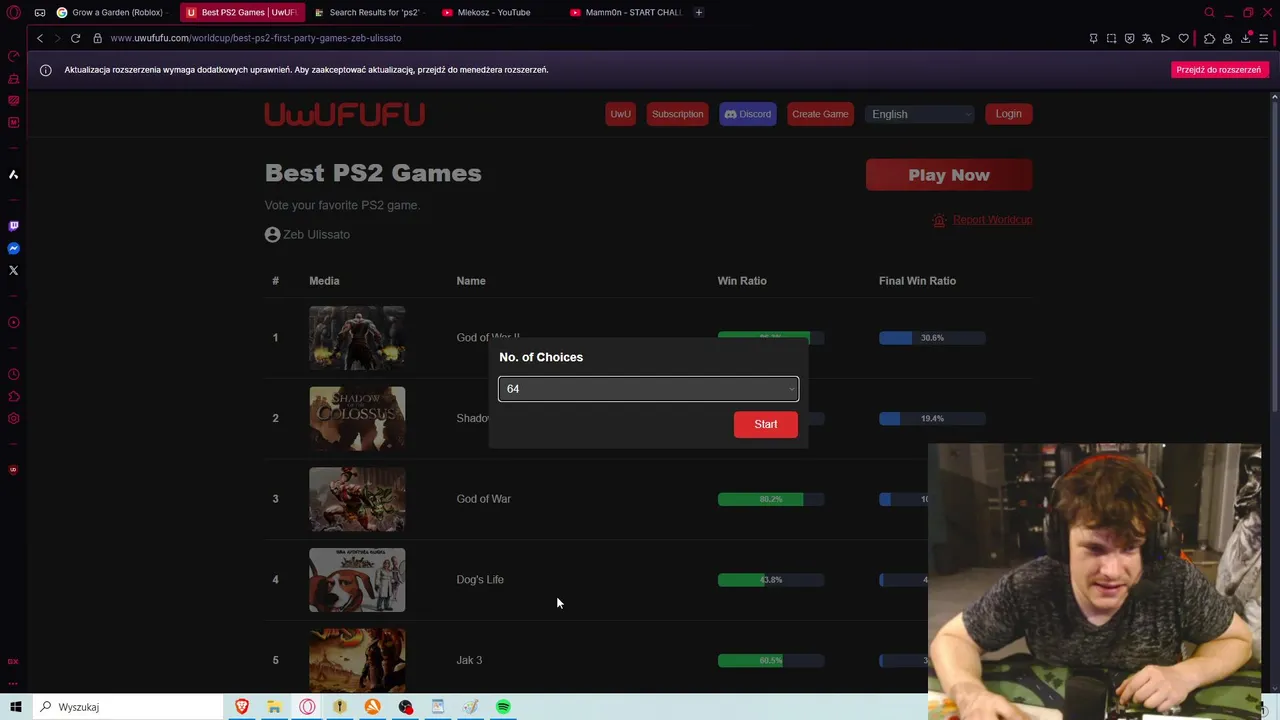
Task: Open God of War II thumbnail
Action: pos(357,338)
